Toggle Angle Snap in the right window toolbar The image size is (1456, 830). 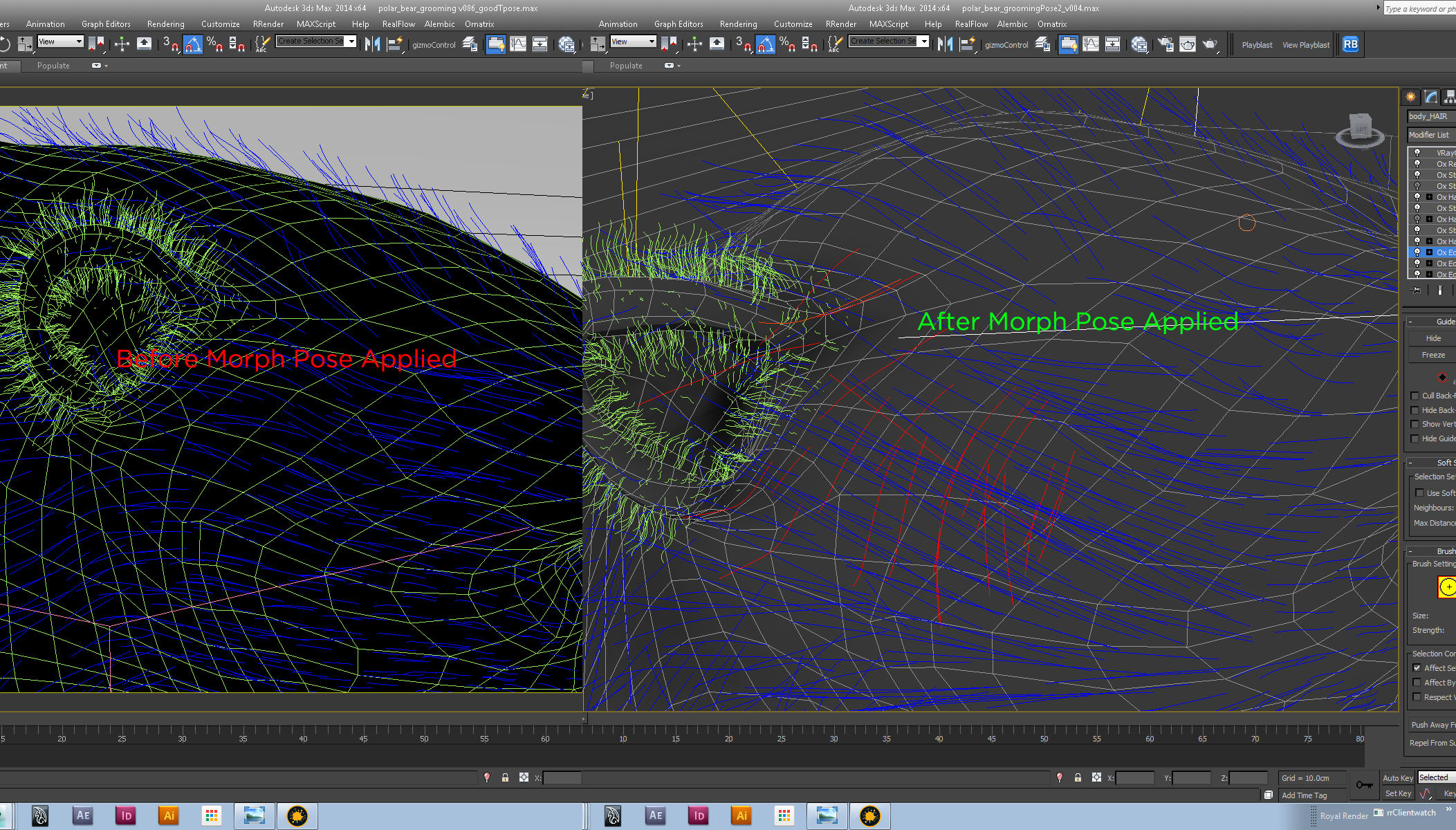click(x=765, y=44)
